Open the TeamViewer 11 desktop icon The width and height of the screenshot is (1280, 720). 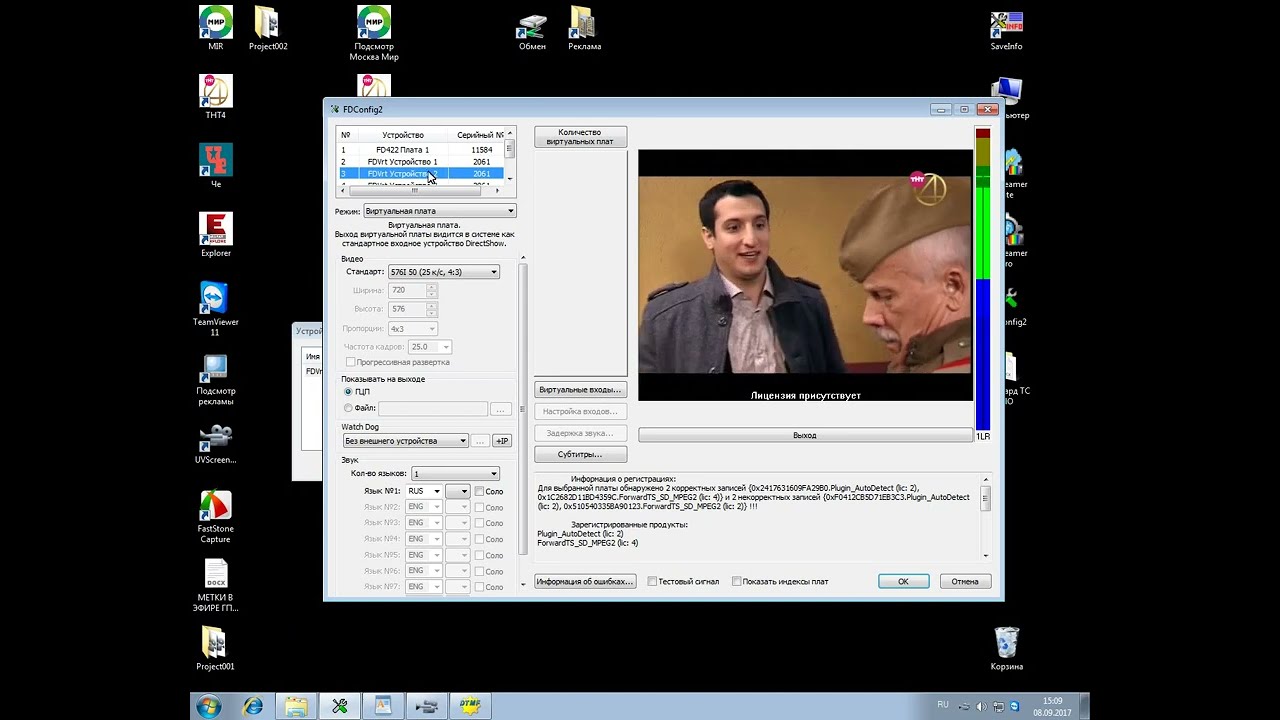click(x=215, y=308)
